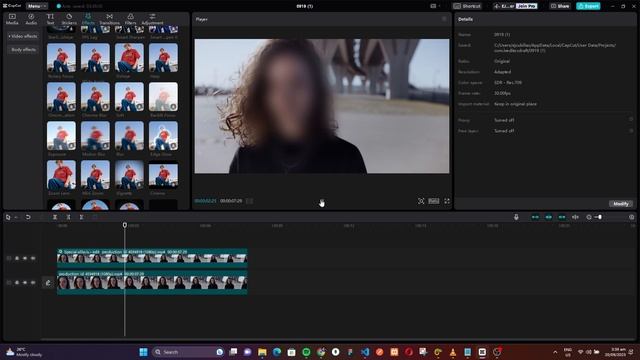Click the Cover icon beside main track

pos(48,282)
